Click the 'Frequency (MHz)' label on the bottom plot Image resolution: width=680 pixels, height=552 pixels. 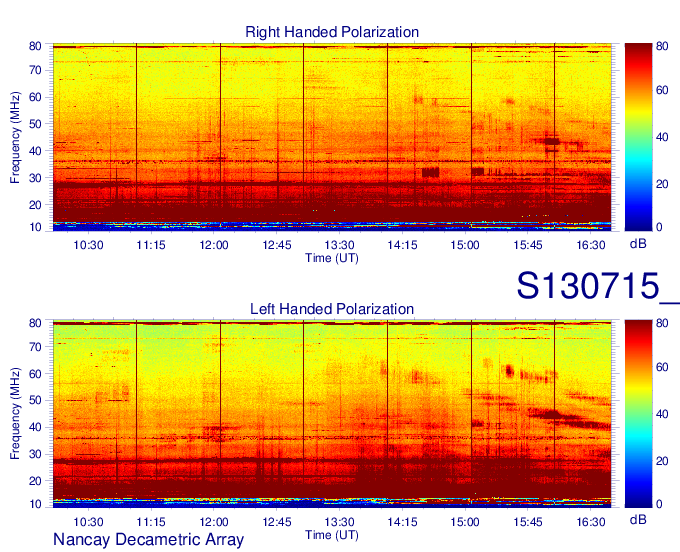15,414
